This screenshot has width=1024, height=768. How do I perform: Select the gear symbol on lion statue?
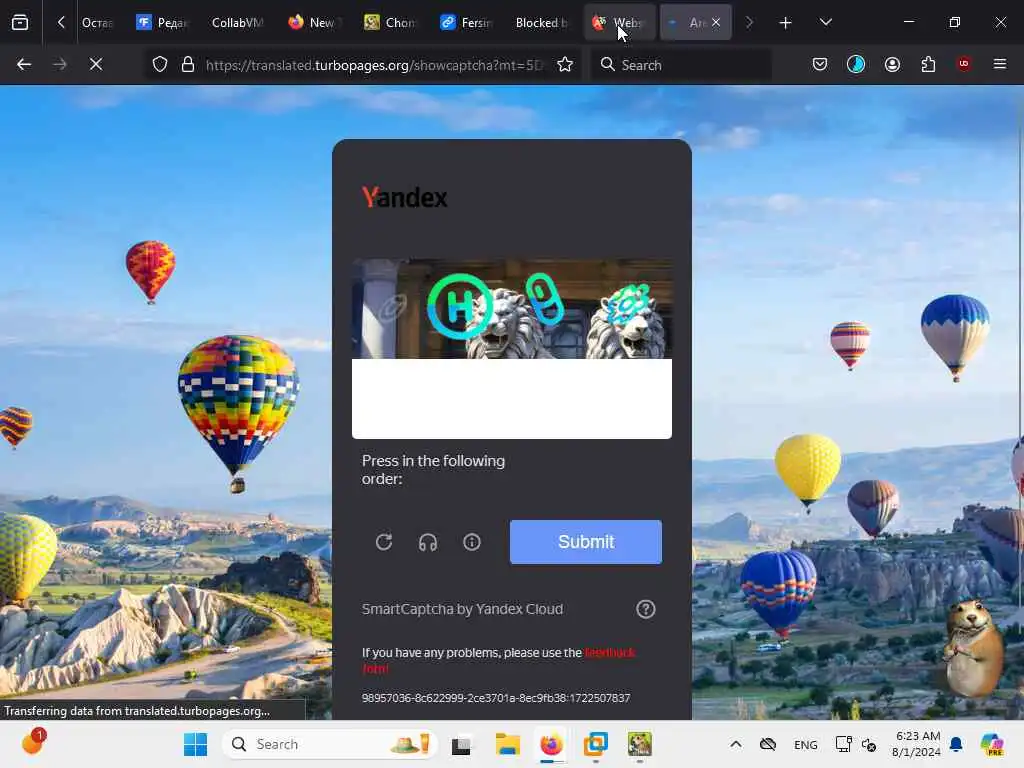[x=626, y=304]
